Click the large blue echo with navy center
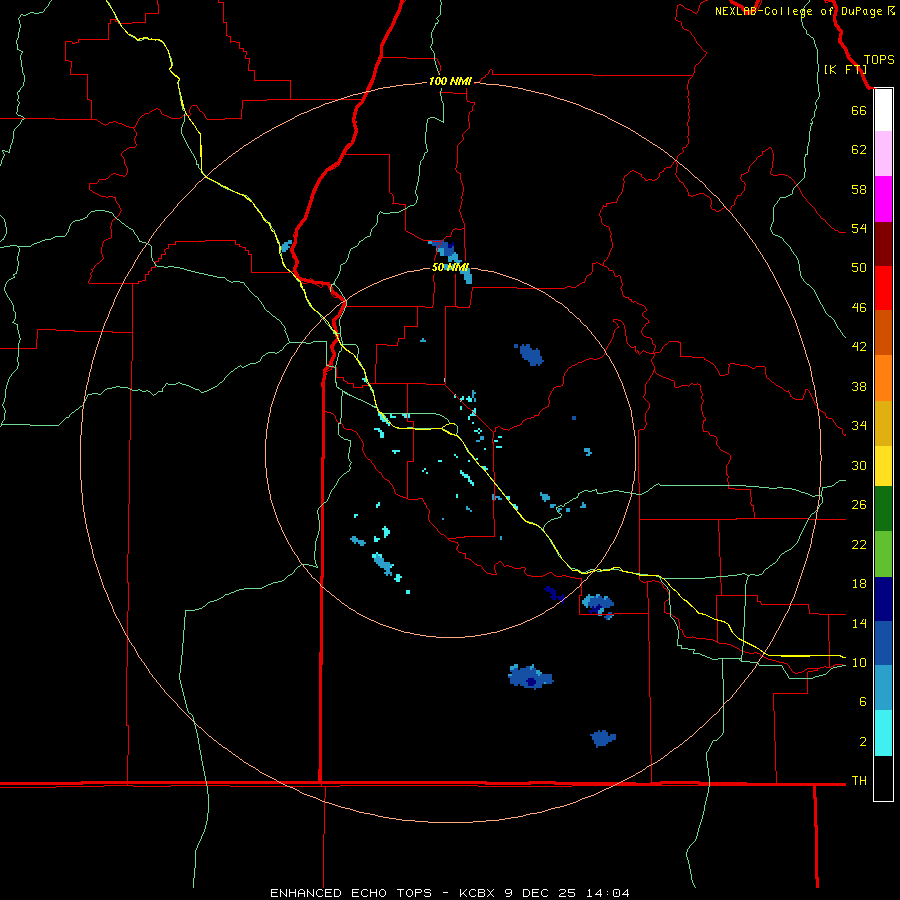Image resolution: width=900 pixels, height=900 pixels. click(x=530, y=677)
